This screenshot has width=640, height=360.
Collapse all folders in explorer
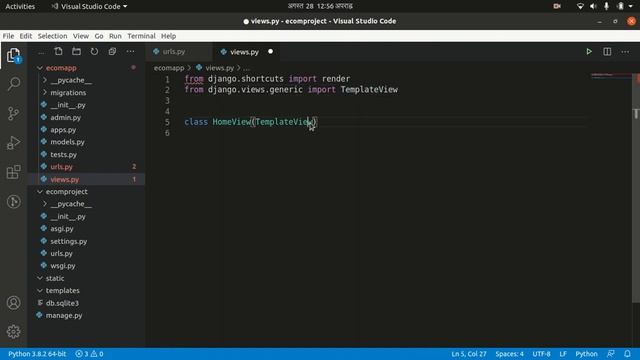point(112,51)
